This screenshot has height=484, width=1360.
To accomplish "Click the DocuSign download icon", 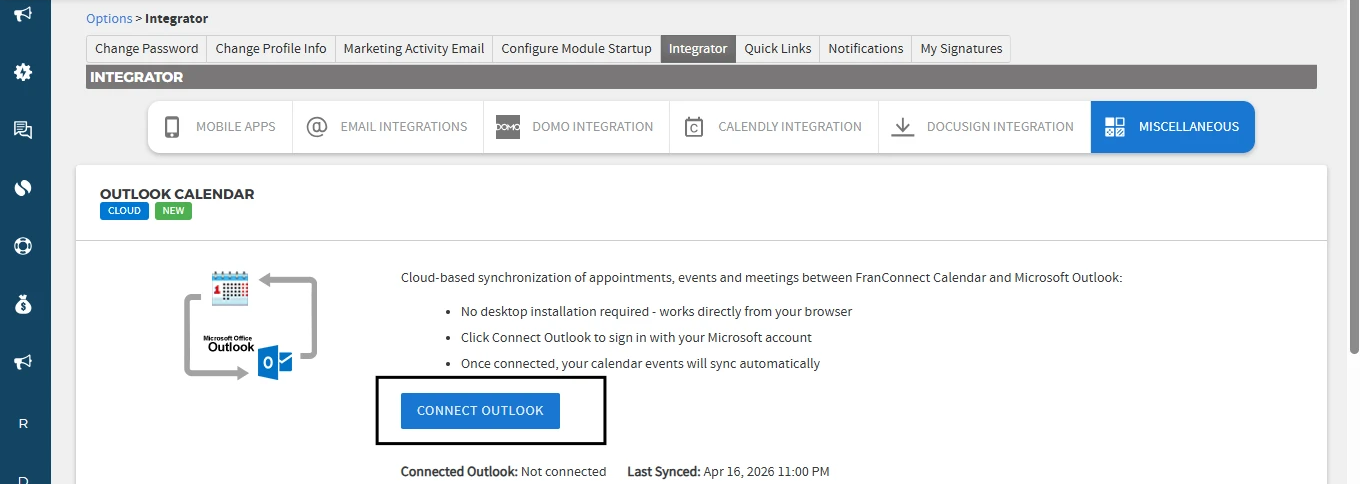I will point(903,127).
